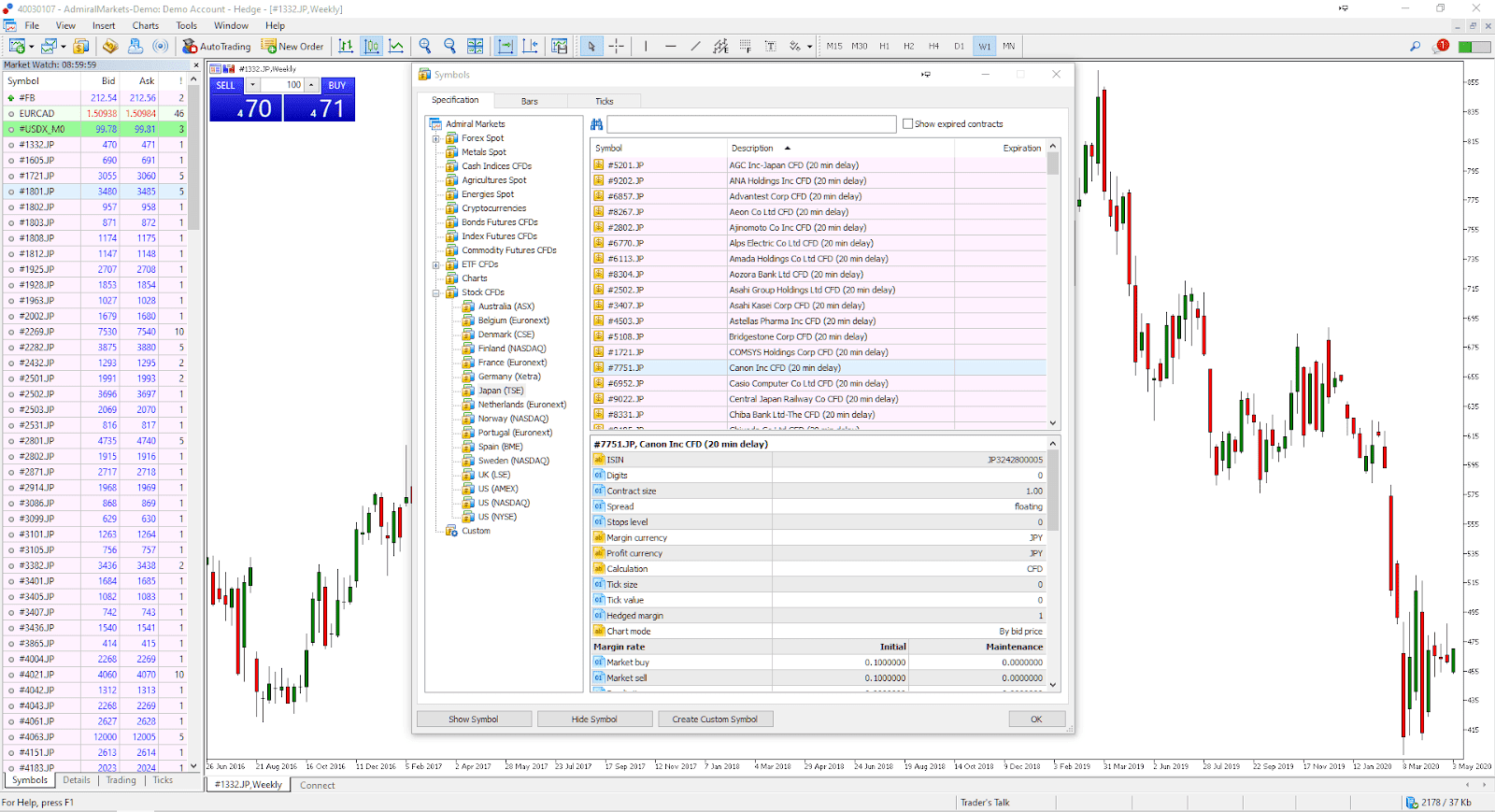The height and width of the screenshot is (812, 1495).
Task: Set timeframe to M15
Action: pos(833,46)
